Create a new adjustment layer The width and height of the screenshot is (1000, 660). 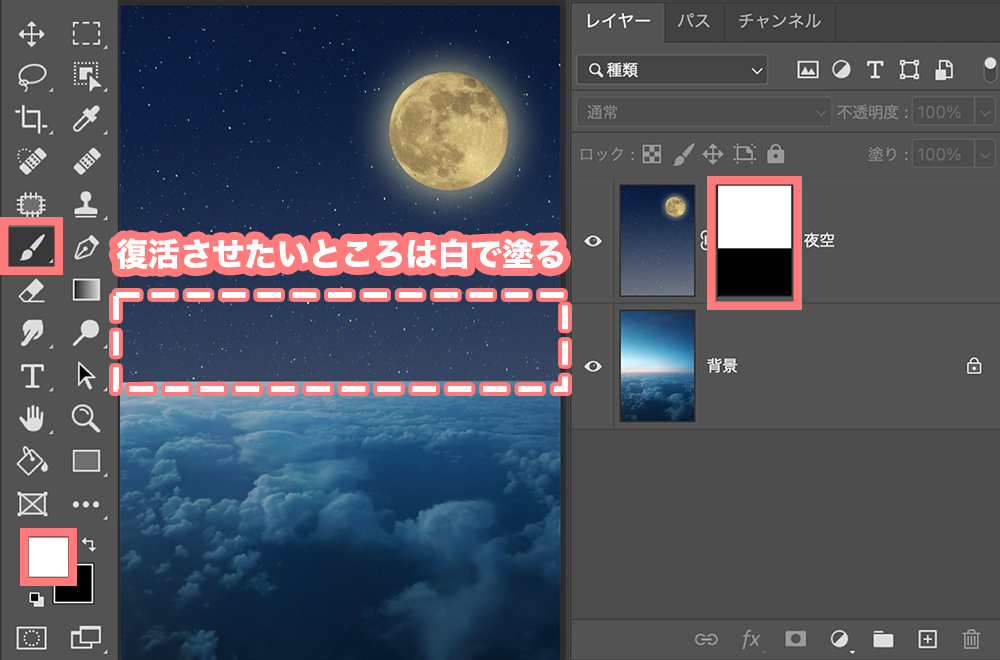tap(840, 639)
